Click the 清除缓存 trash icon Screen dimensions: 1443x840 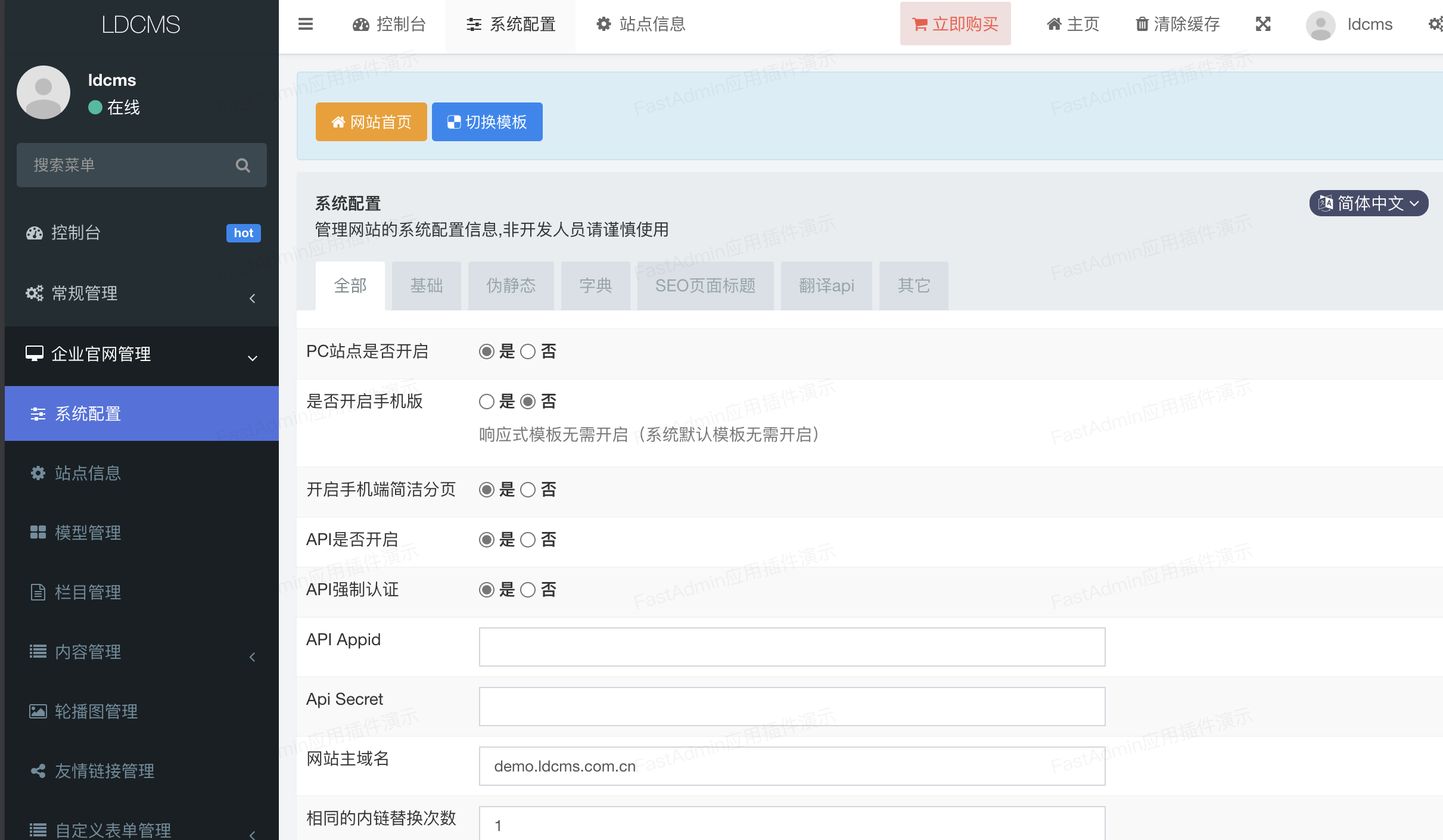[1142, 24]
